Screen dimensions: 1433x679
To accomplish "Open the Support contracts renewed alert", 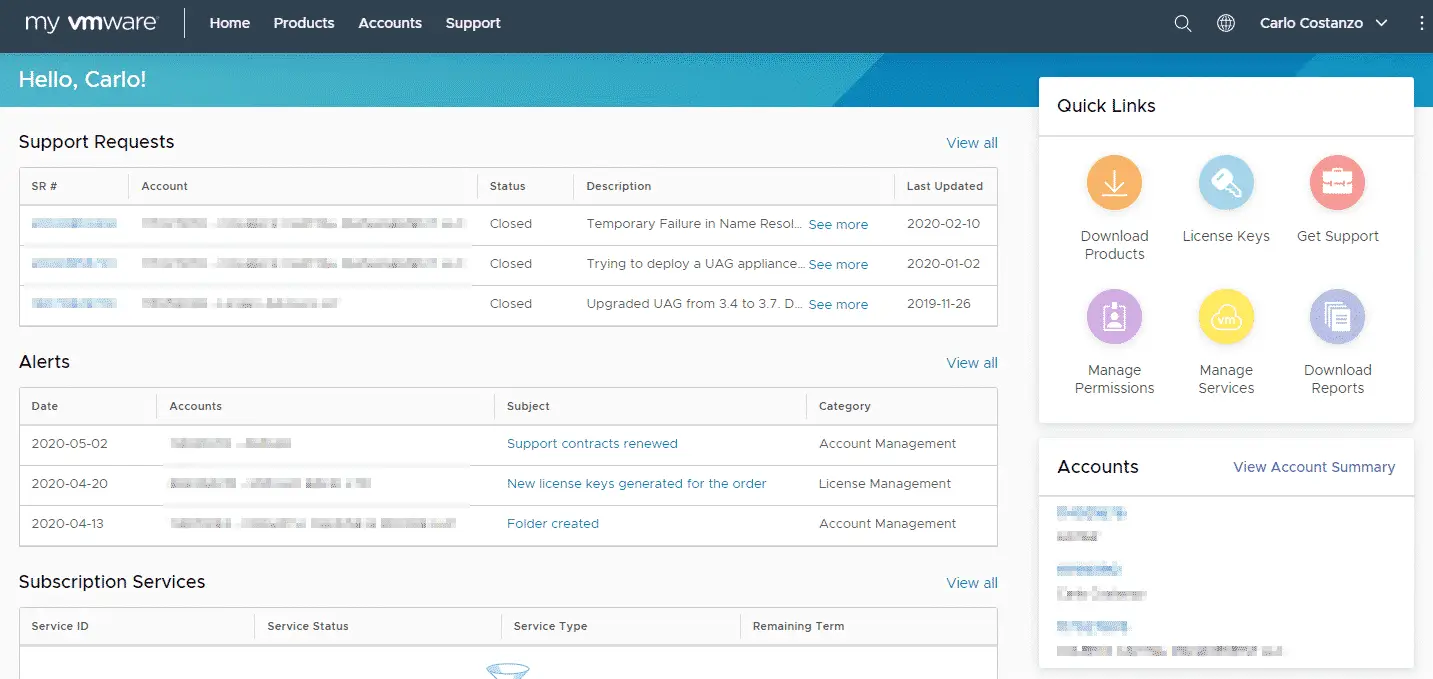I will (x=592, y=443).
